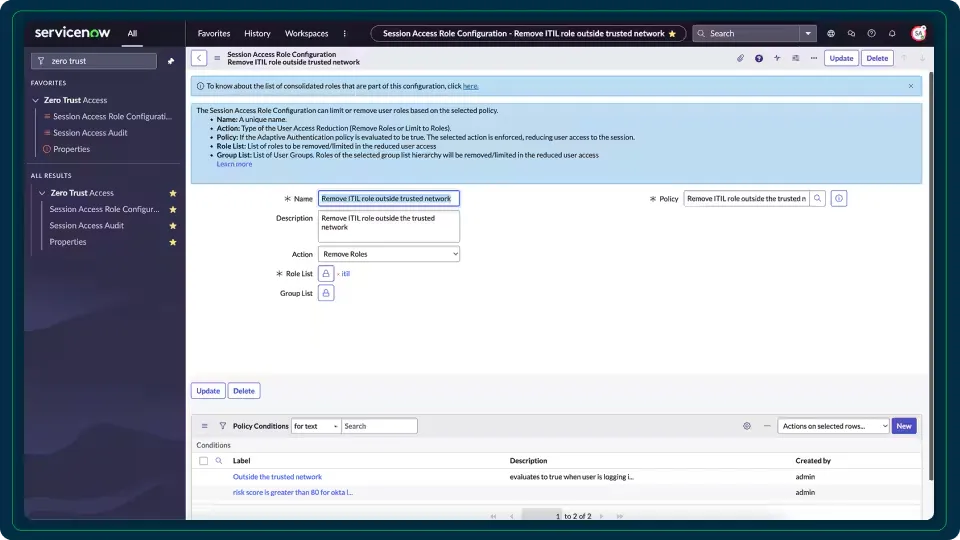This screenshot has width=960, height=540.
Task: Collapse Zero Trust Access under All Results
Action: pos(42,193)
